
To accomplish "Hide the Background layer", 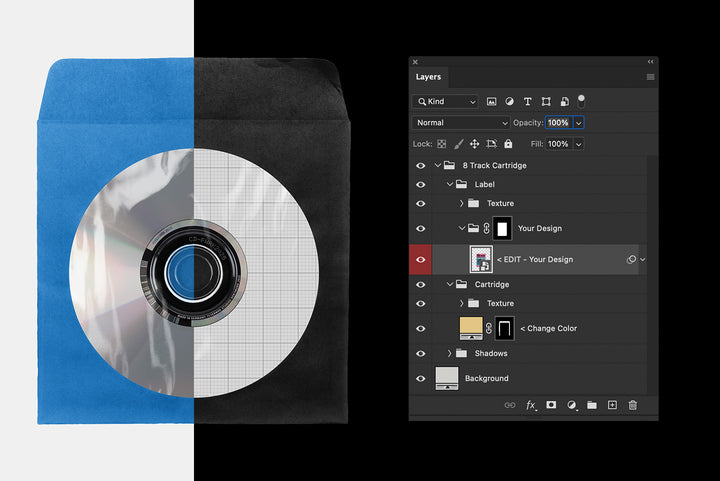I will pyautogui.click(x=421, y=378).
